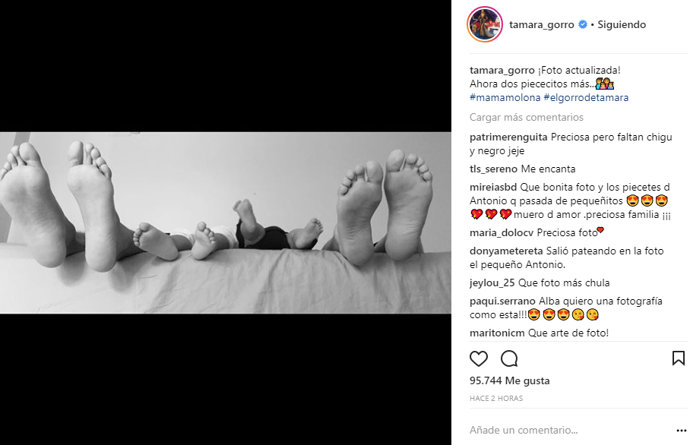View who liked: 95.744 Me gusta
The image size is (690, 445).
(x=510, y=381)
